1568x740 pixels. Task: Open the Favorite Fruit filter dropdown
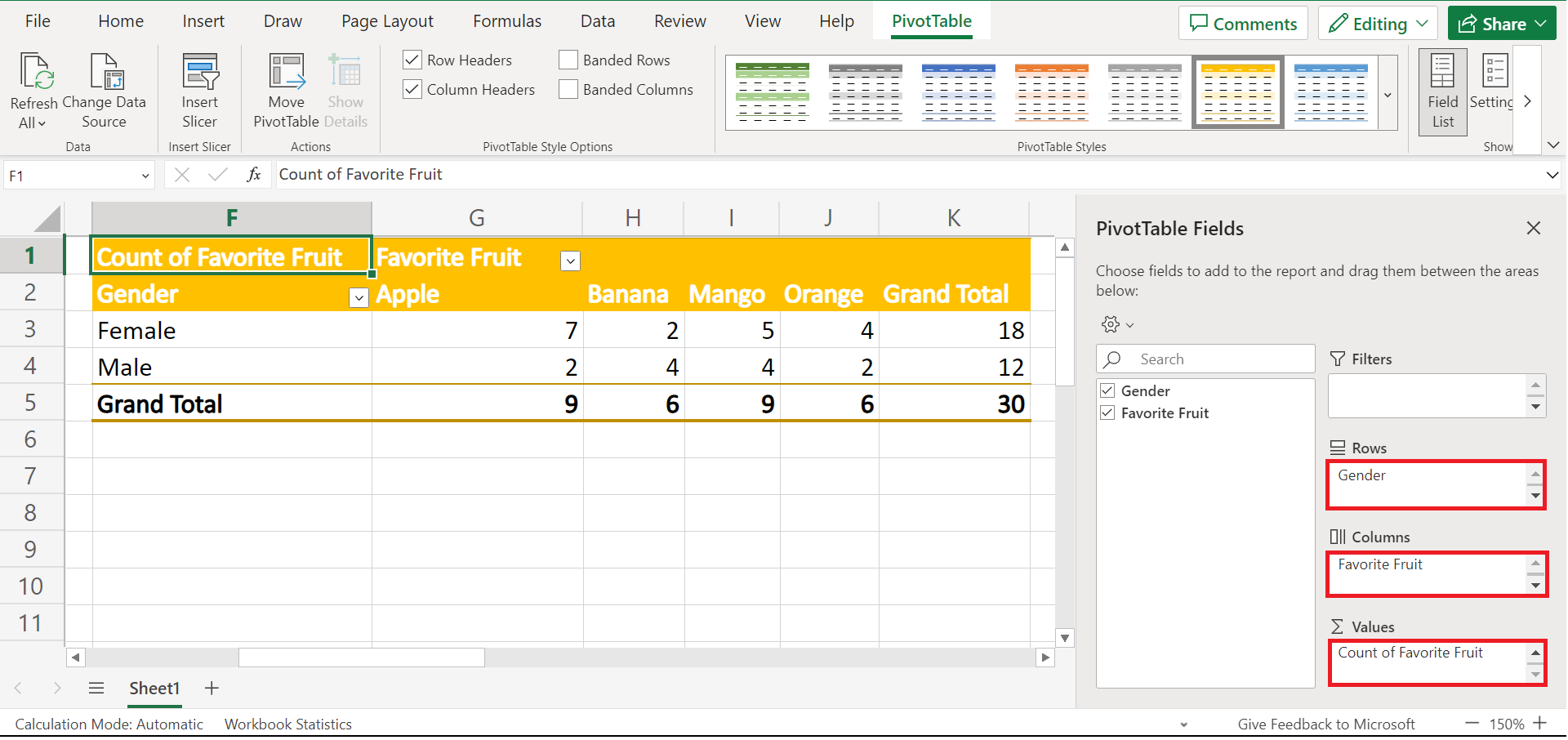(569, 261)
